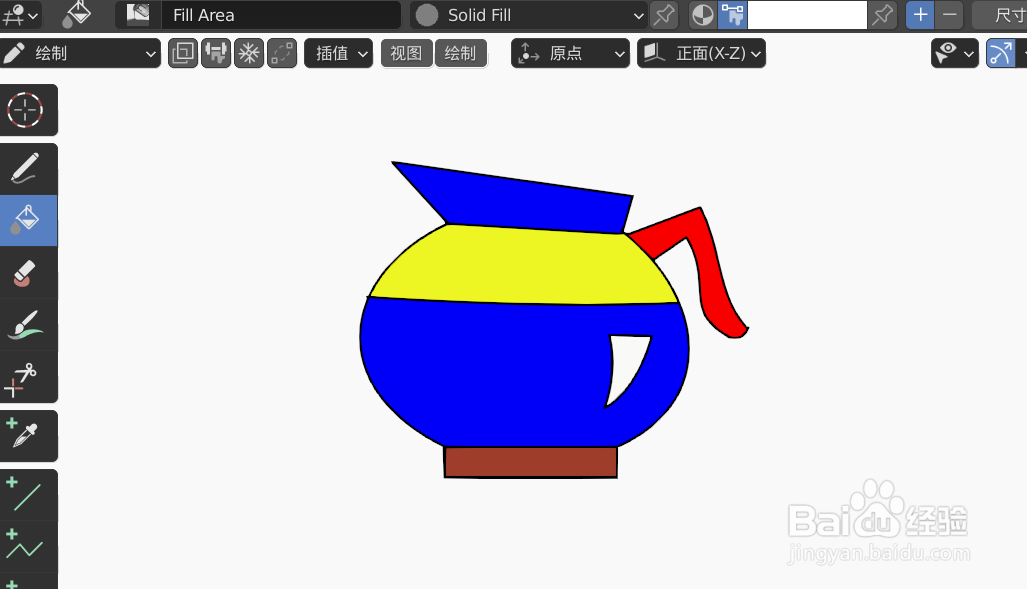Viewport: 1027px width, 589px height.
Task: Open the visibility selectability dropdown
Action: click(x=955, y=53)
